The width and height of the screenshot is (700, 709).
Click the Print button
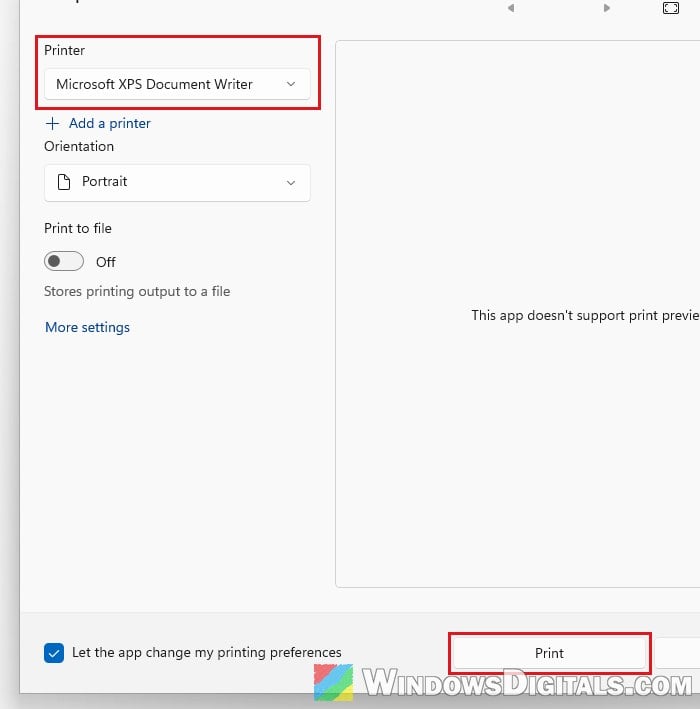tap(549, 653)
